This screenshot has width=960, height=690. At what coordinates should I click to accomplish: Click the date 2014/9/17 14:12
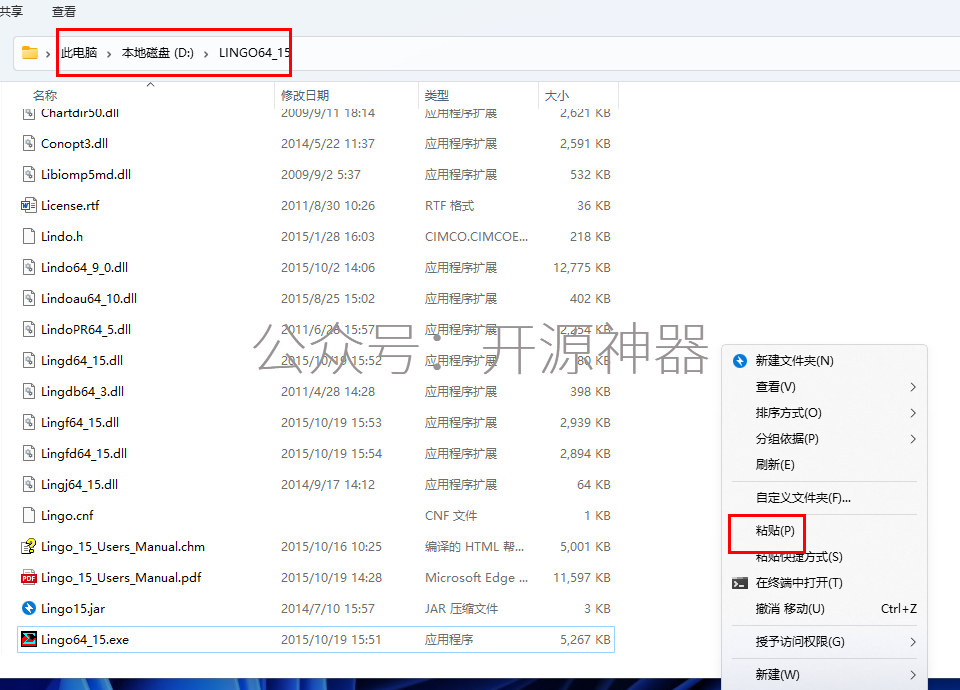328,484
